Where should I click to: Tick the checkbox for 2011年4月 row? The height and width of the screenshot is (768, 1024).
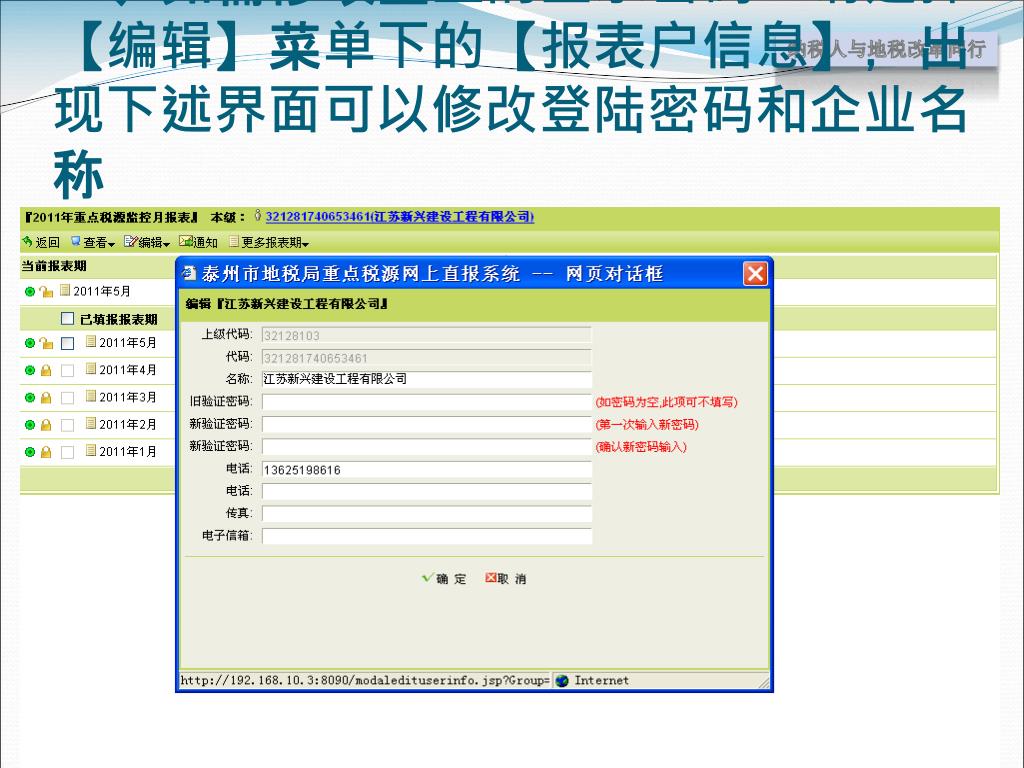[67, 370]
